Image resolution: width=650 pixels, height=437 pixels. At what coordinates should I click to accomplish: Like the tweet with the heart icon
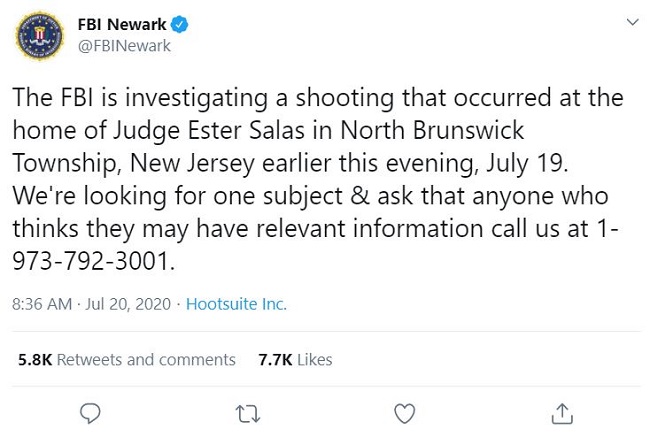[404, 413]
